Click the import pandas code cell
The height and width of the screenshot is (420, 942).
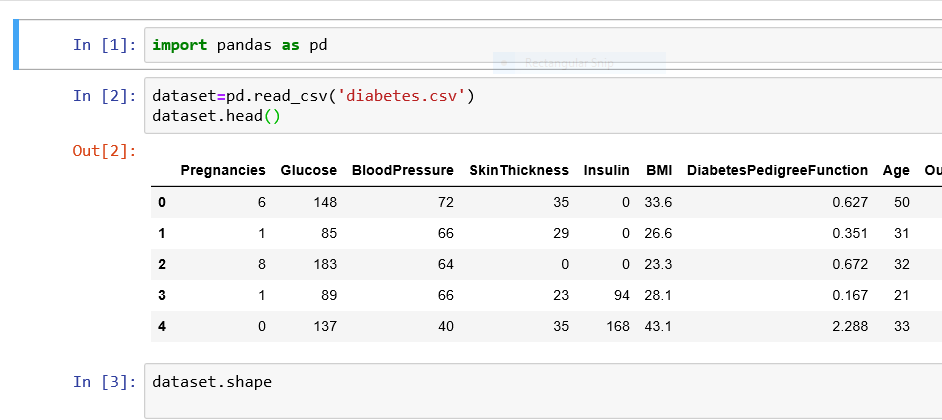540,45
